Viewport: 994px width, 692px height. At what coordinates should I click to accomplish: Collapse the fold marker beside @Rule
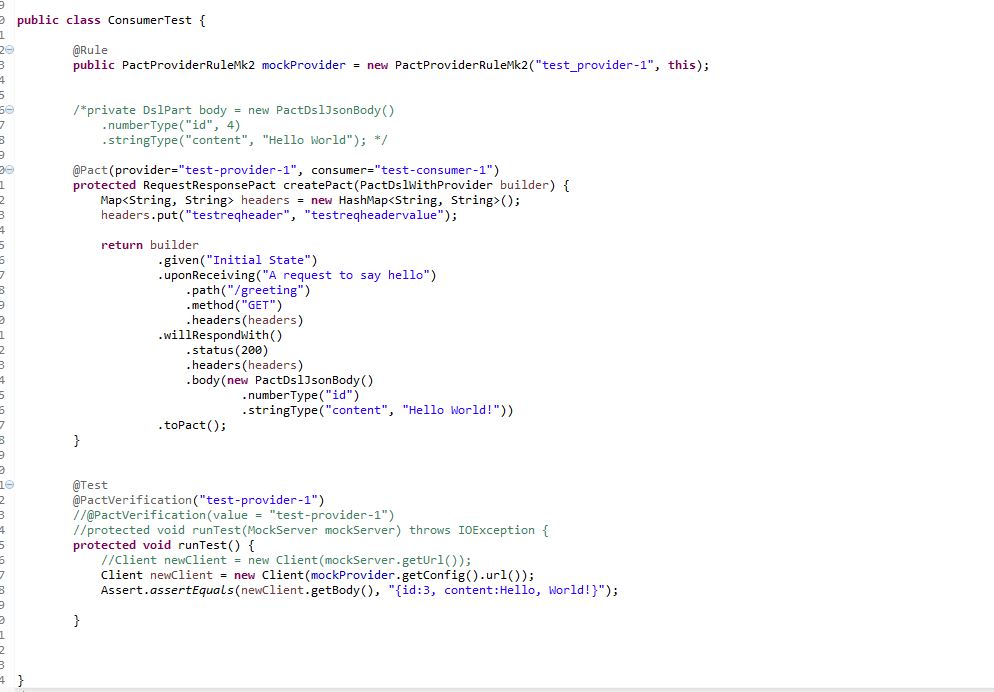tap(10, 50)
